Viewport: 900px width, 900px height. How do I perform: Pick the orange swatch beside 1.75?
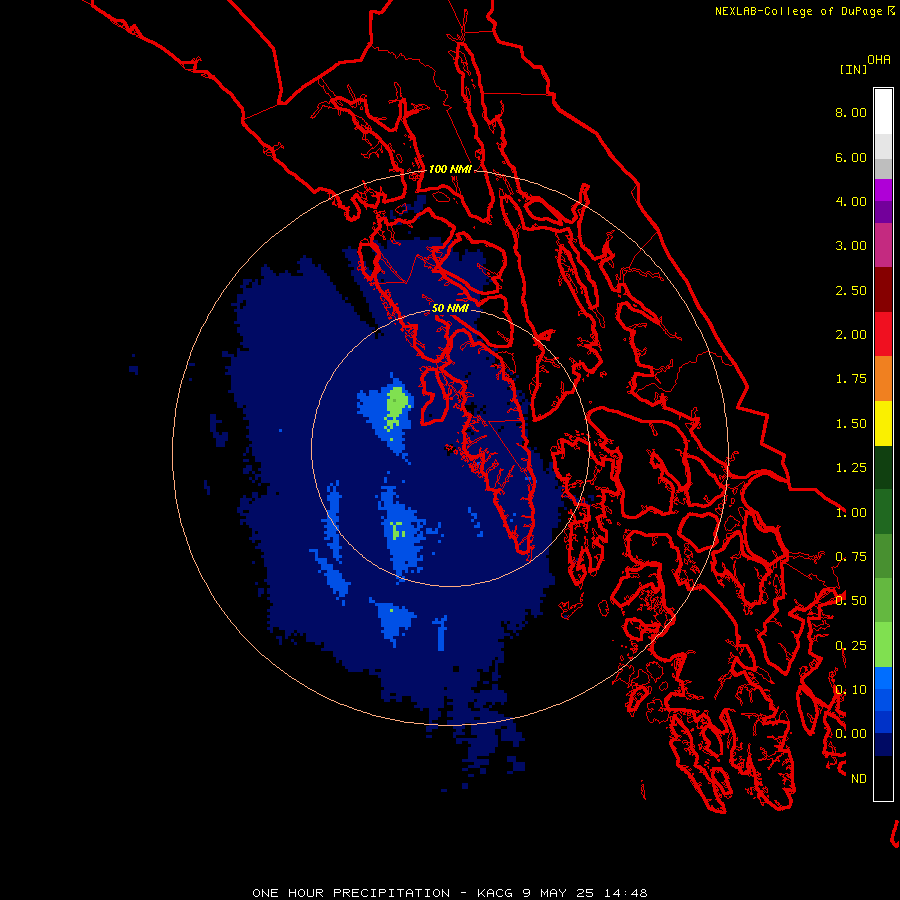tap(883, 379)
